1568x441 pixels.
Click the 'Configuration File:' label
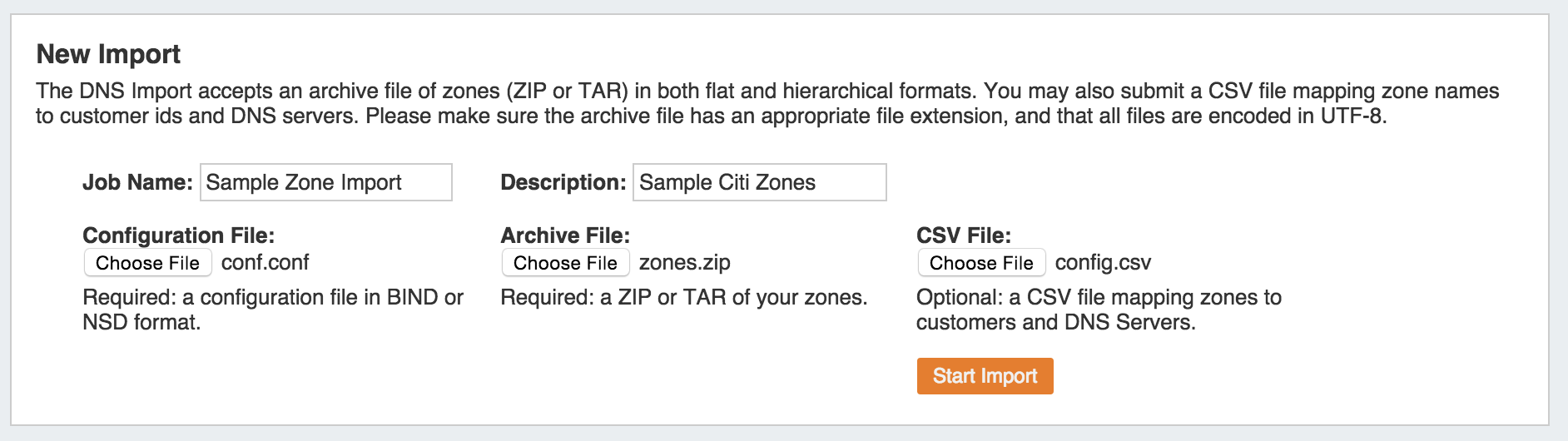point(178,235)
